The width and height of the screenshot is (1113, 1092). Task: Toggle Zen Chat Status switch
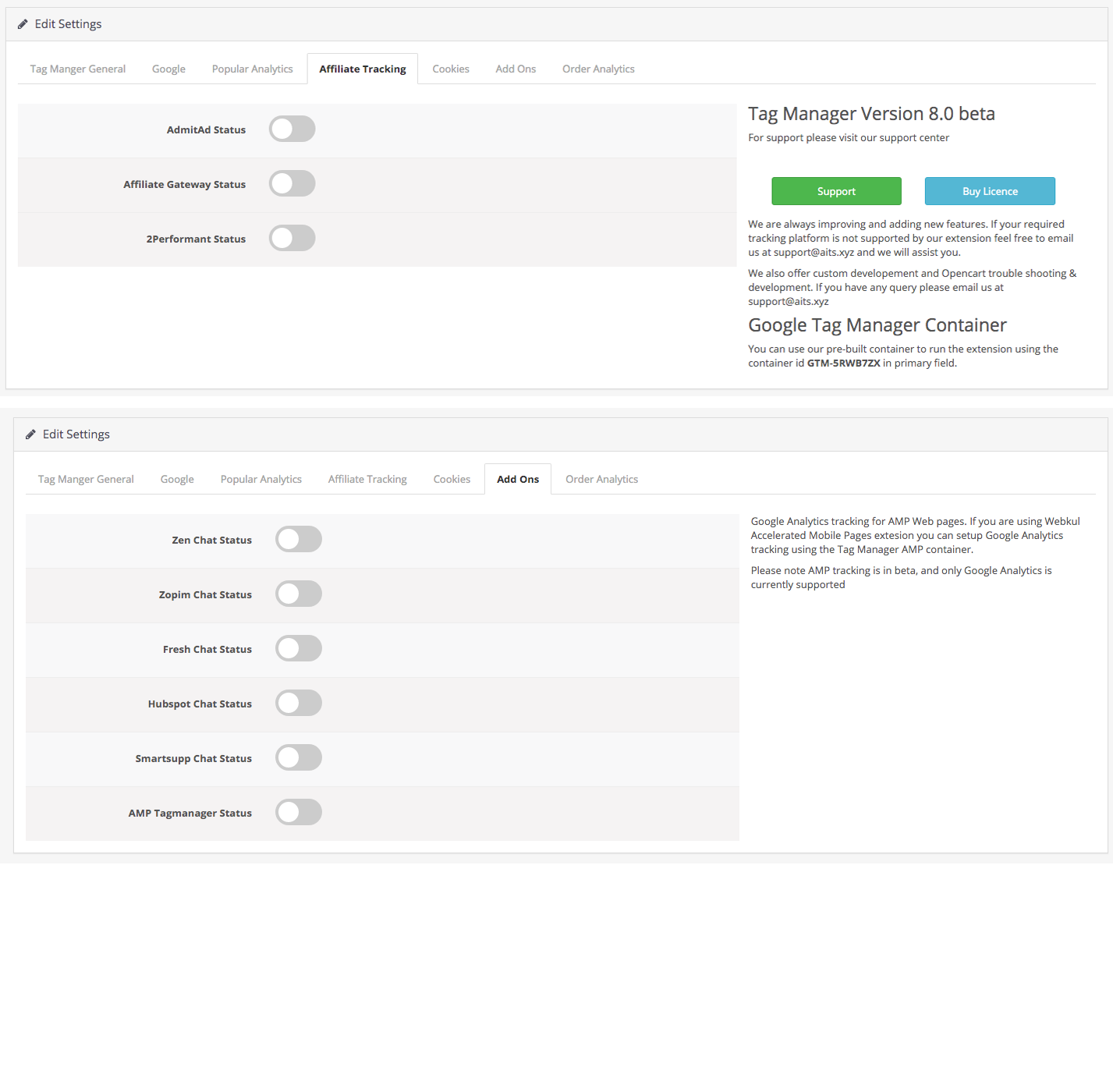[x=299, y=540]
